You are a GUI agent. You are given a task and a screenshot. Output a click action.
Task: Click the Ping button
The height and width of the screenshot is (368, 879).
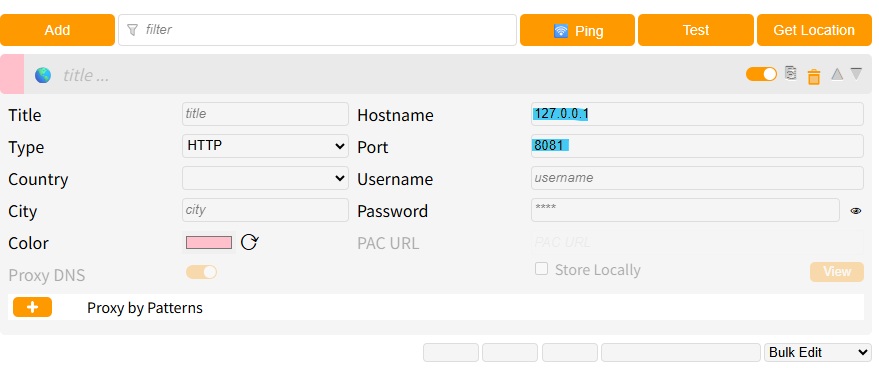577,30
